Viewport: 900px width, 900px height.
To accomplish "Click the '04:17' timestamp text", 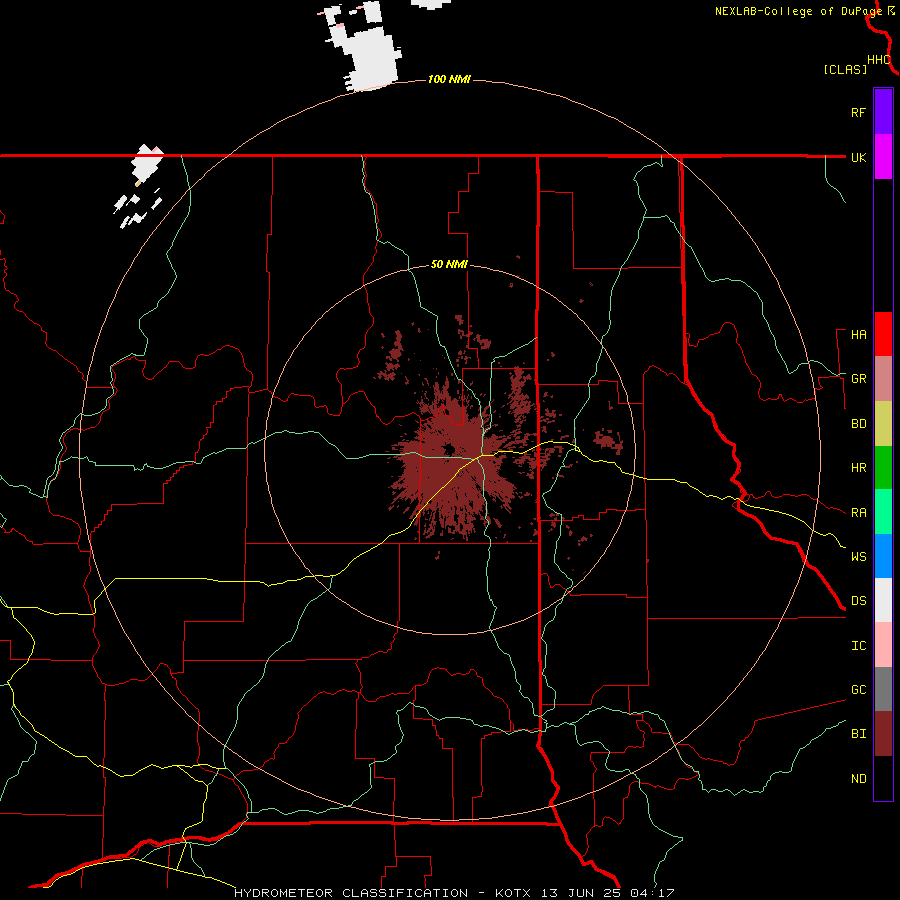I will [652, 893].
